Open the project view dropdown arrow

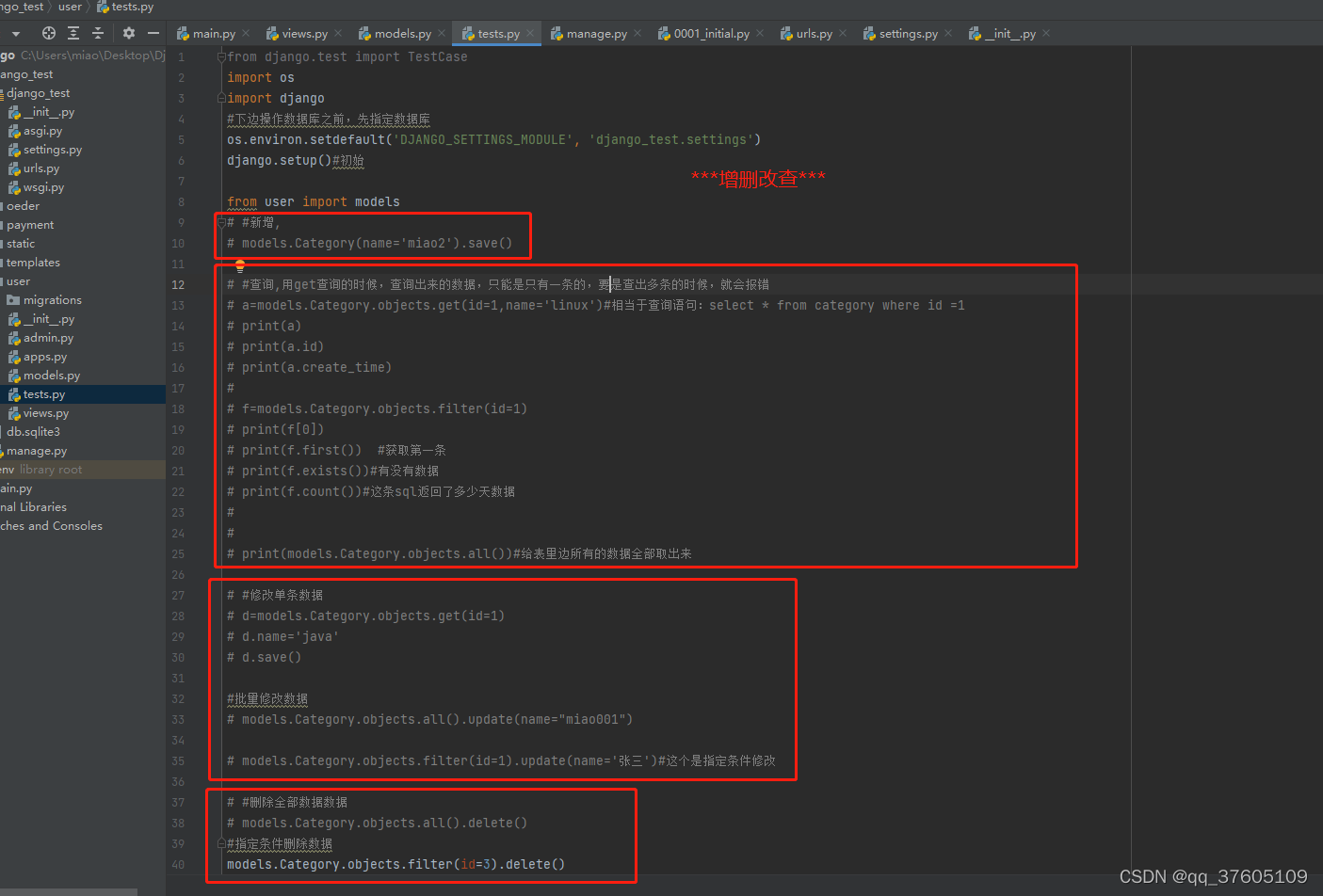16,33
